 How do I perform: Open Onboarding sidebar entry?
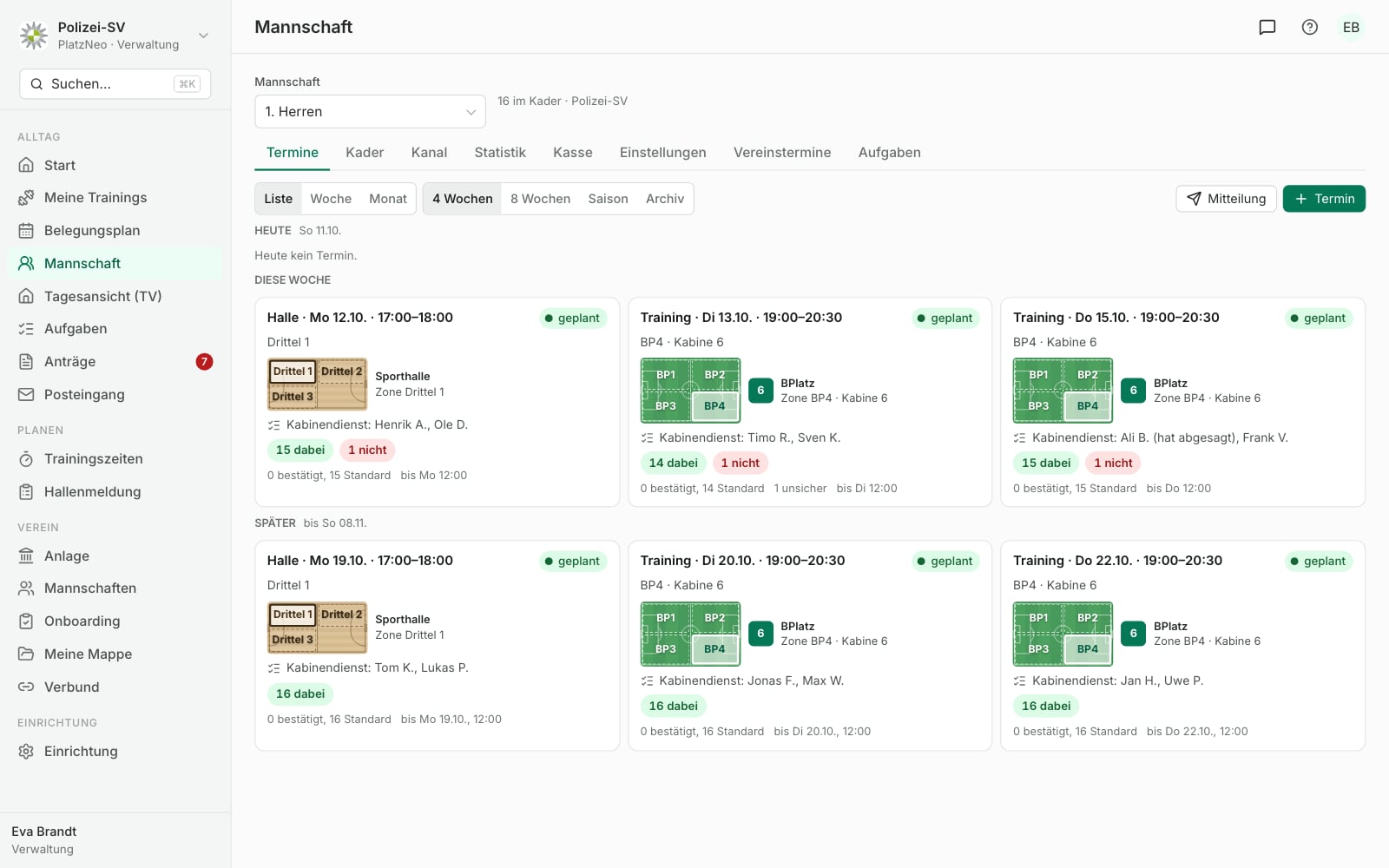coord(115,621)
